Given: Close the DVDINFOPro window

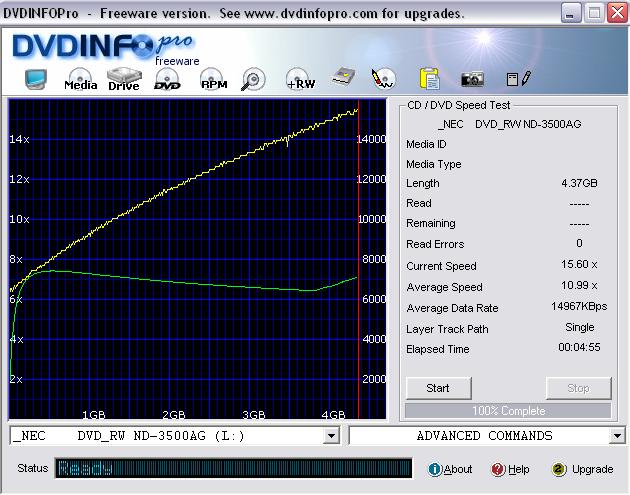Looking at the screenshot, I should tap(618, 13).
